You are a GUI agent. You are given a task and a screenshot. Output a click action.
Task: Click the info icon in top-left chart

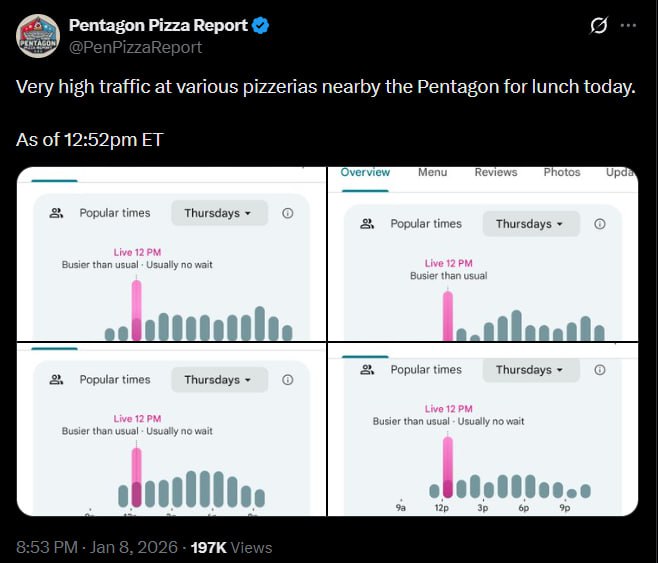[288, 213]
